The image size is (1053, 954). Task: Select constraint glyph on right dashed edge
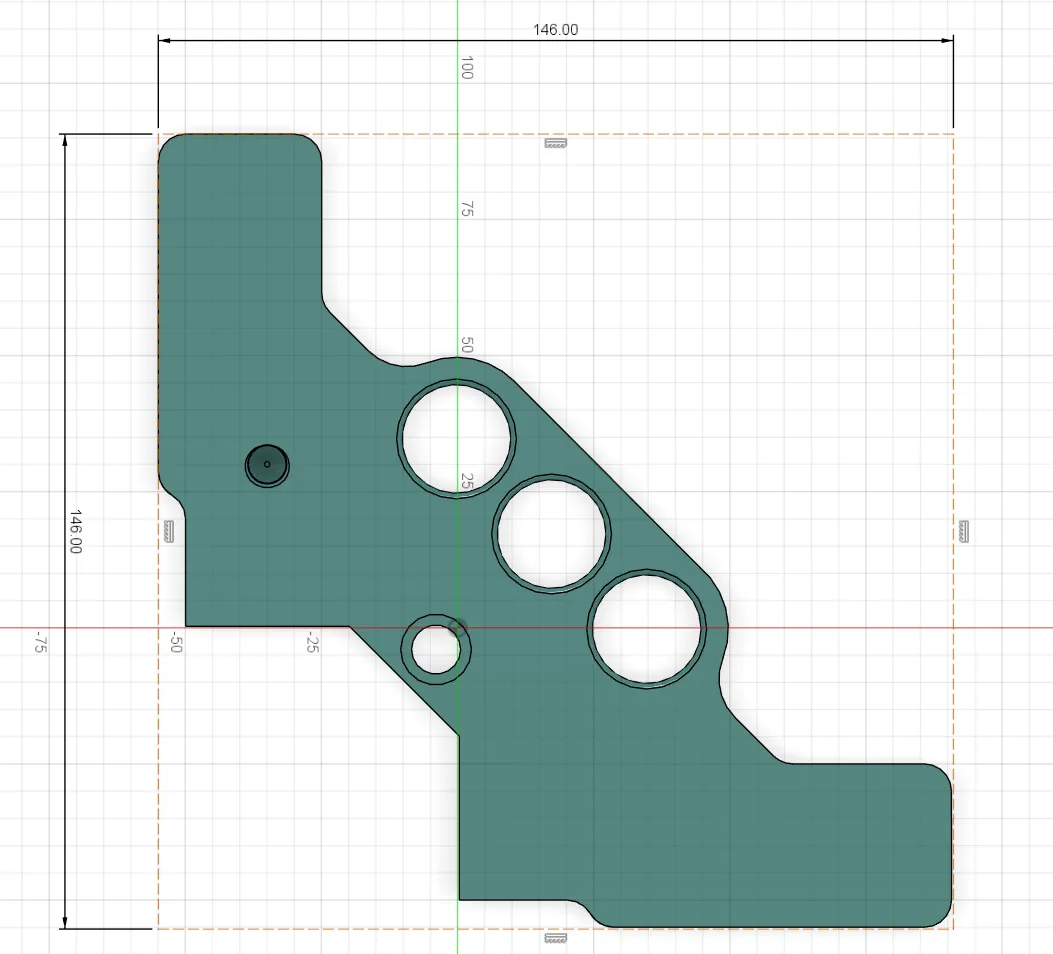[964, 532]
